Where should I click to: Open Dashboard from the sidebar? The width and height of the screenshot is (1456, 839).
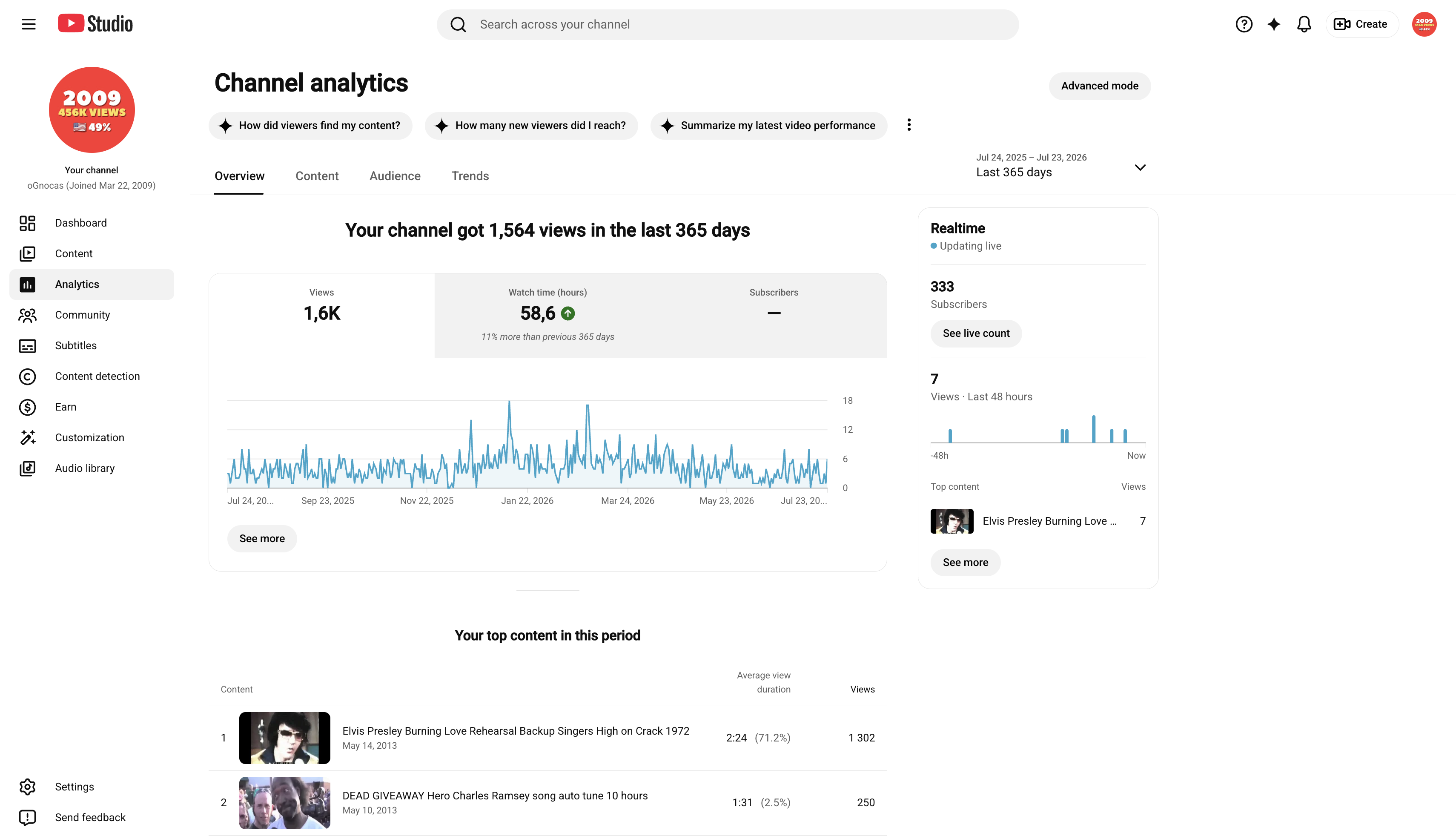[x=92, y=223]
